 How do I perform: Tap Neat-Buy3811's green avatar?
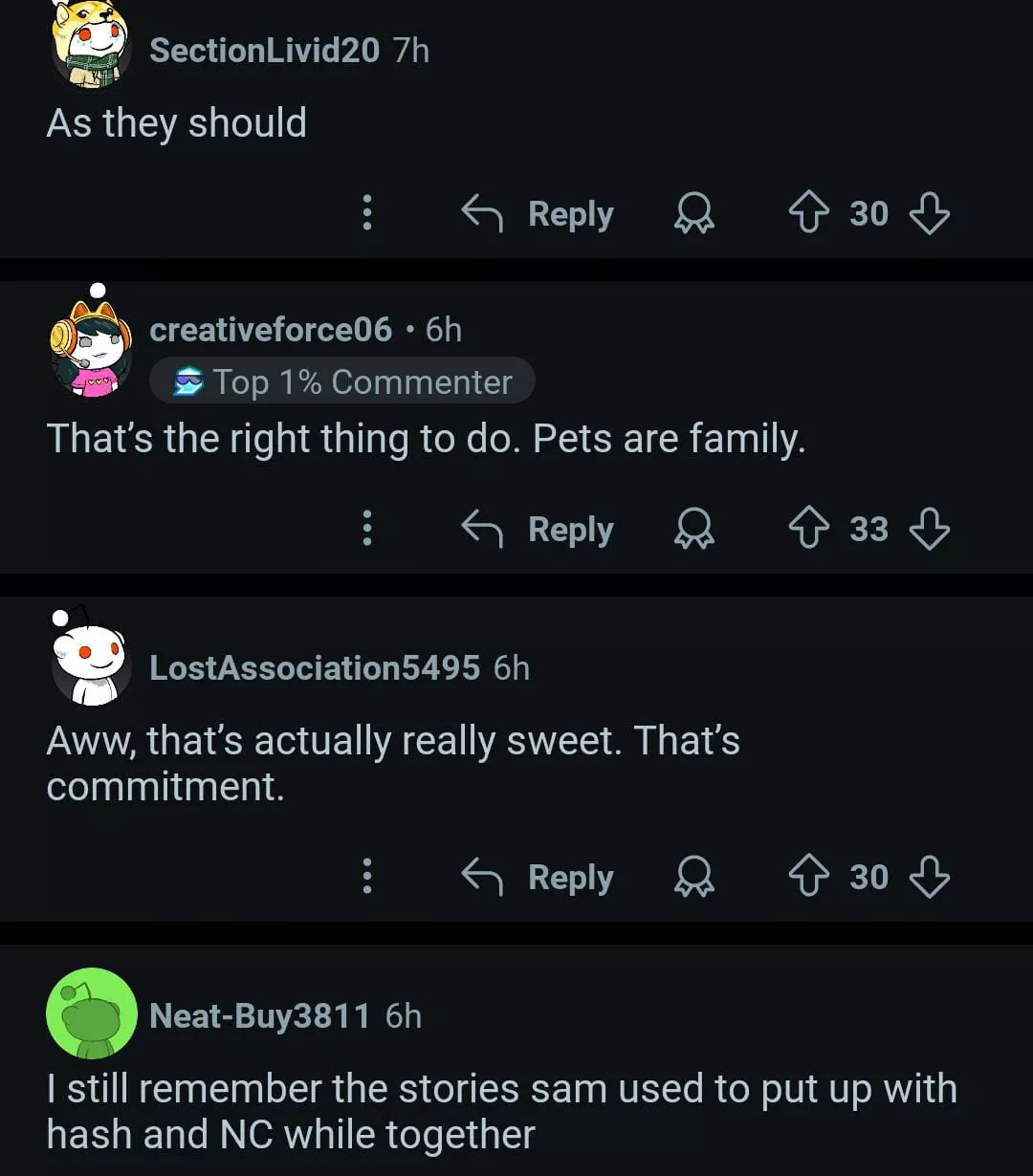point(92,1013)
